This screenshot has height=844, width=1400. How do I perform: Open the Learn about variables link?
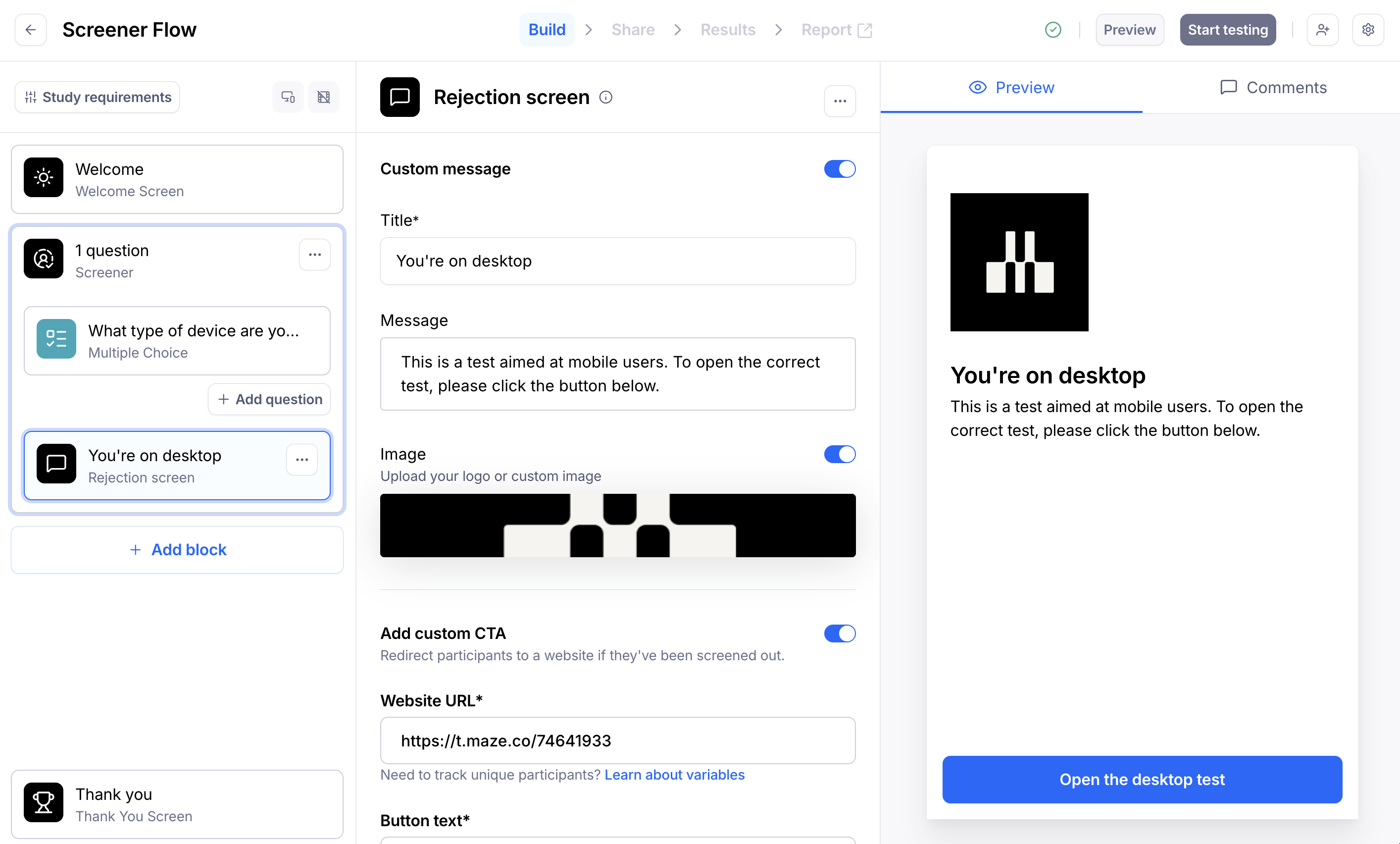[x=674, y=775]
